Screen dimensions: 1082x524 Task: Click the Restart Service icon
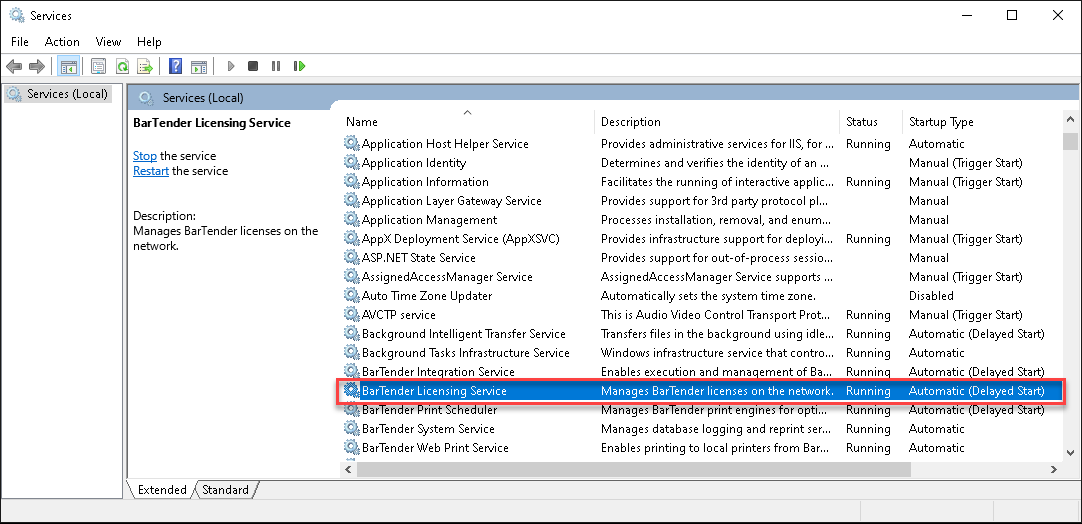click(299, 66)
